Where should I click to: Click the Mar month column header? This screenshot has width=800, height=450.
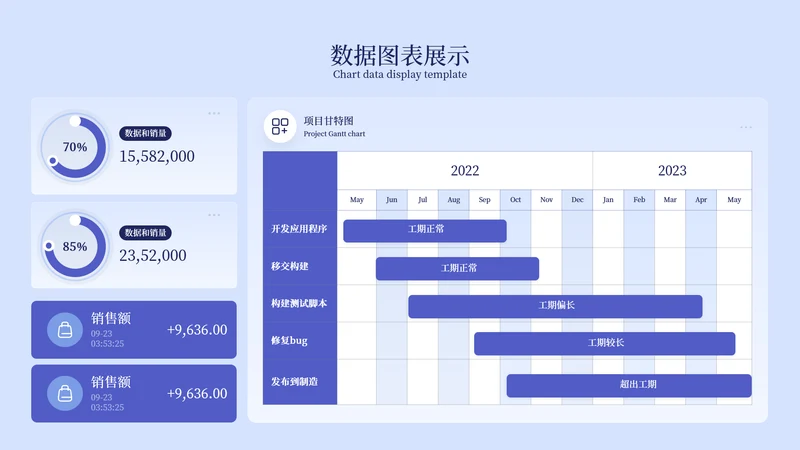[670, 199]
